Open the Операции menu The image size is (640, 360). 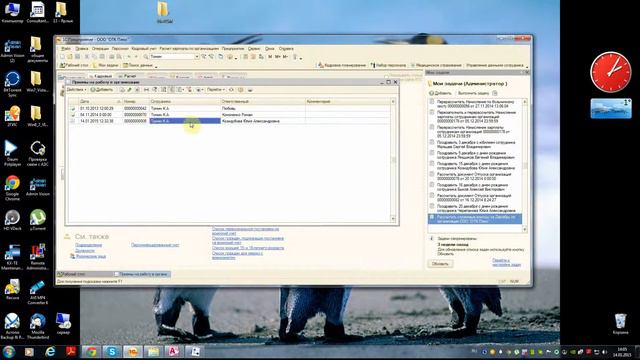[x=100, y=49]
